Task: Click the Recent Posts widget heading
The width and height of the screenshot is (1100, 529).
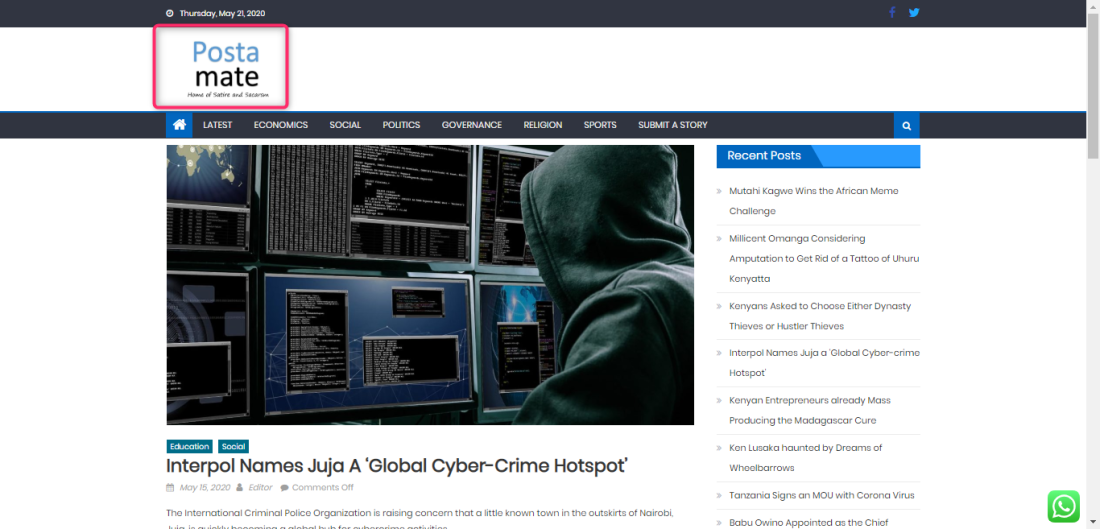Action: (x=764, y=156)
